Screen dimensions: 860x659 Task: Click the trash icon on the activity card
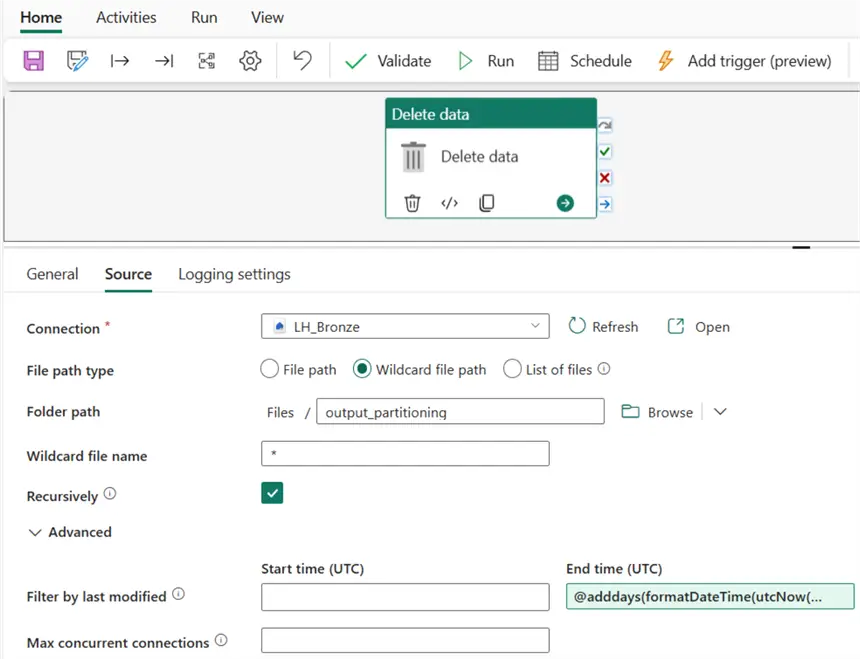click(412, 203)
